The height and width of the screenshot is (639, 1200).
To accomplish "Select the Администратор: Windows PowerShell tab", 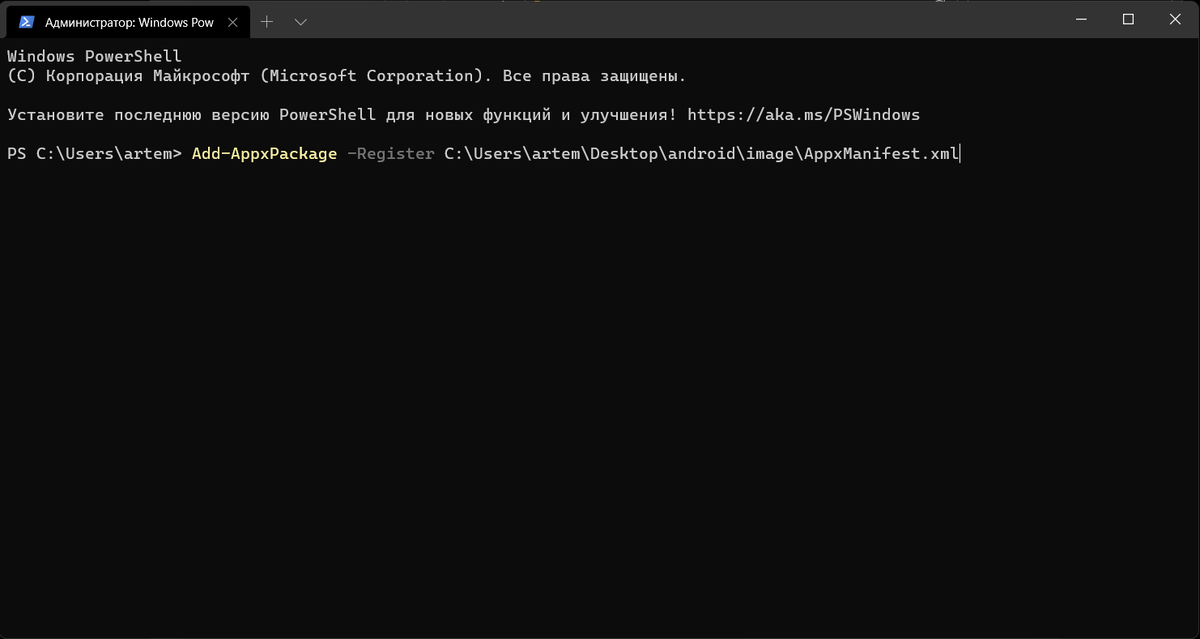I will point(130,21).
